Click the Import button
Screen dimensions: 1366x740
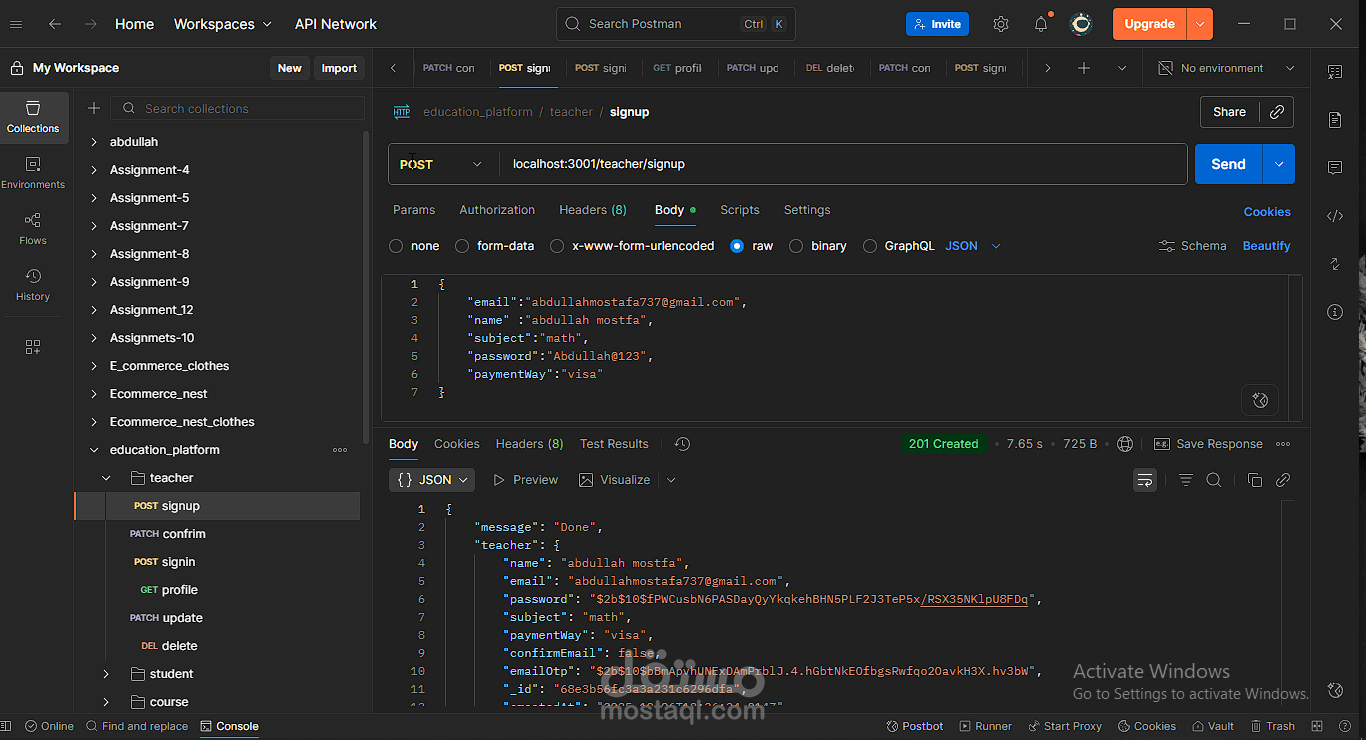tap(339, 68)
